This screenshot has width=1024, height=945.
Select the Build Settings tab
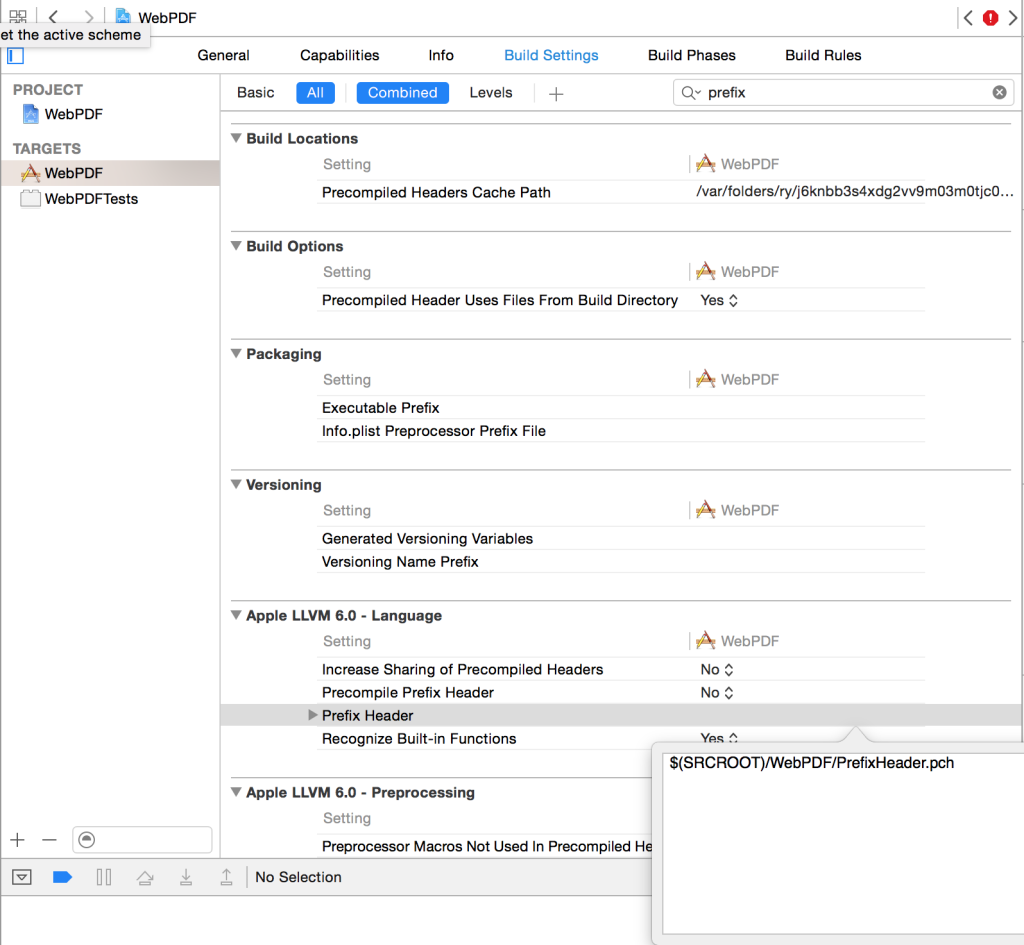pyautogui.click(x=551, y=56)
